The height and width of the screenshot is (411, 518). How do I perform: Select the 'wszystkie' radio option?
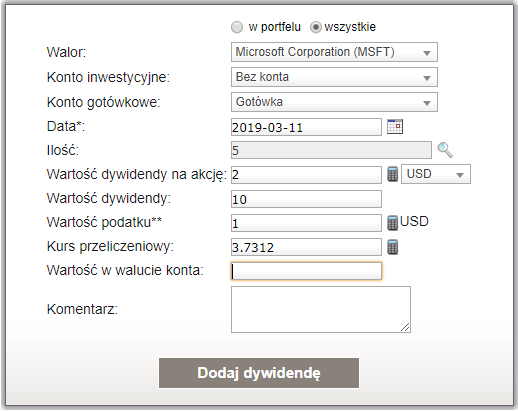tap(316, 27)
